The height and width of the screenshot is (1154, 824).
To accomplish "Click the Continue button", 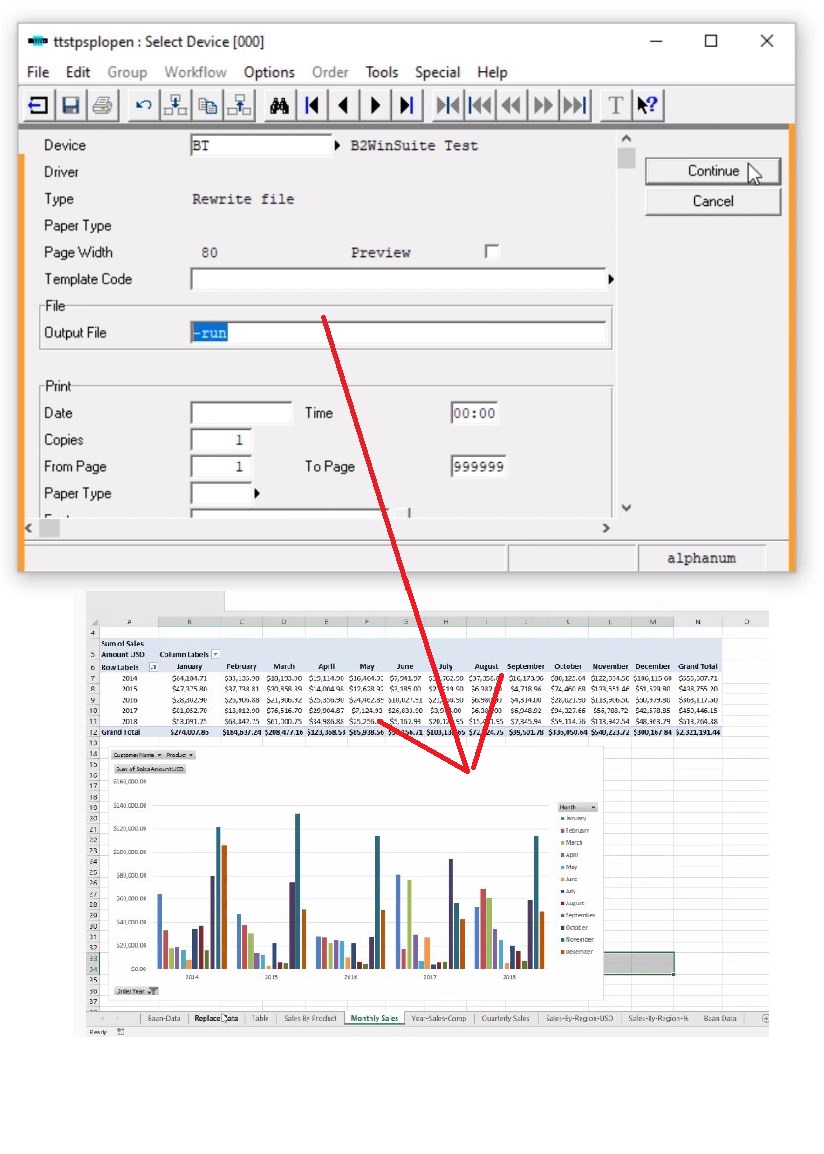I will coord(712,171).
